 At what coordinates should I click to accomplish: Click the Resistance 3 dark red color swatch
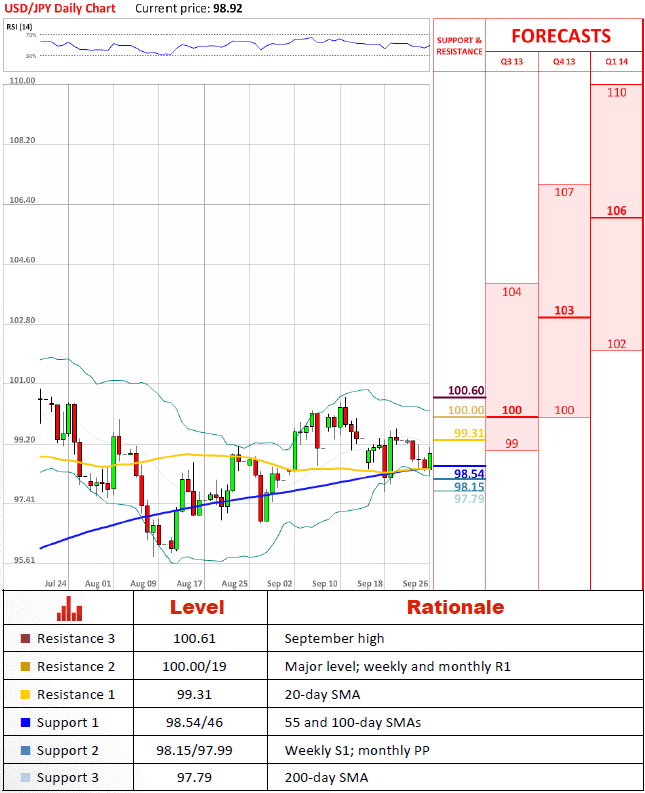click(25, 638)
